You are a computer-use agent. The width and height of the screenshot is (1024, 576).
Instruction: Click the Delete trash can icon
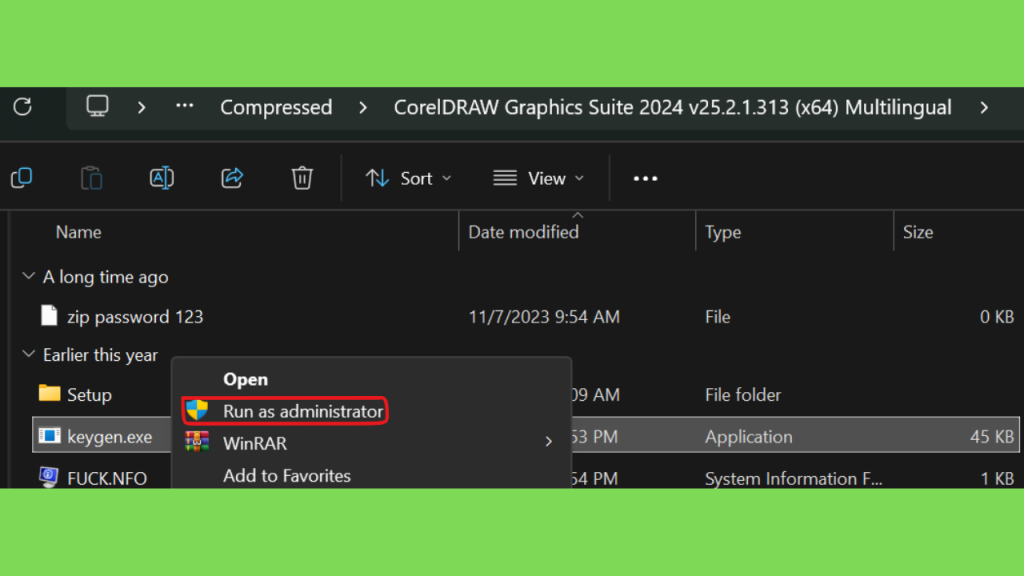pos(302,178)
